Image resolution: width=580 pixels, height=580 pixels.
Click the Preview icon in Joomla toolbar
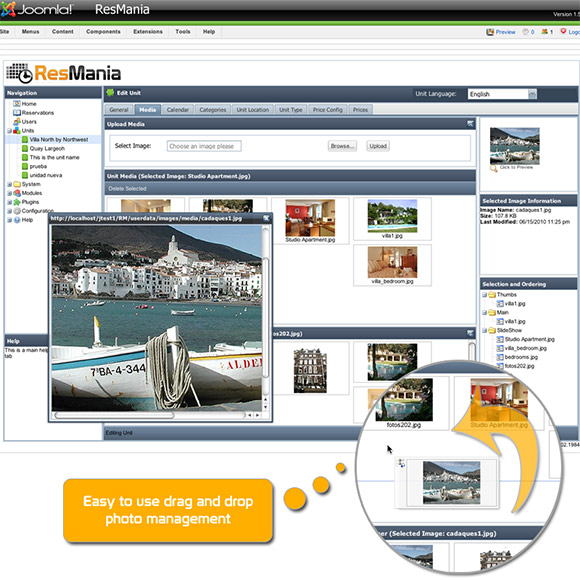click(490, 32)
